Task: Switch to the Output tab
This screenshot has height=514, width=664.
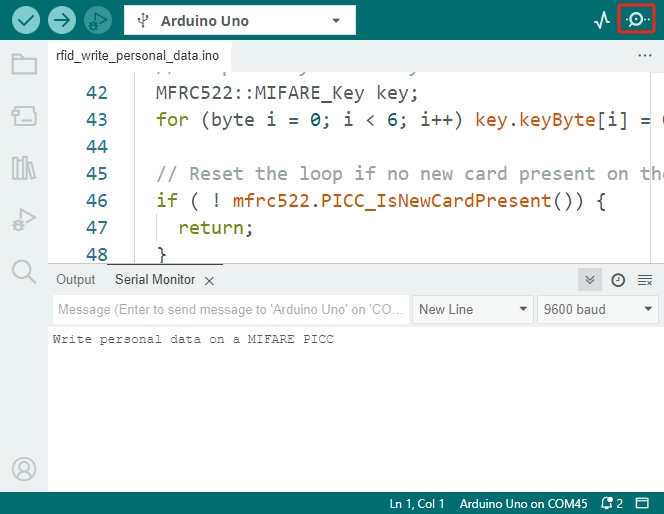Action: (x=76, y=279)
